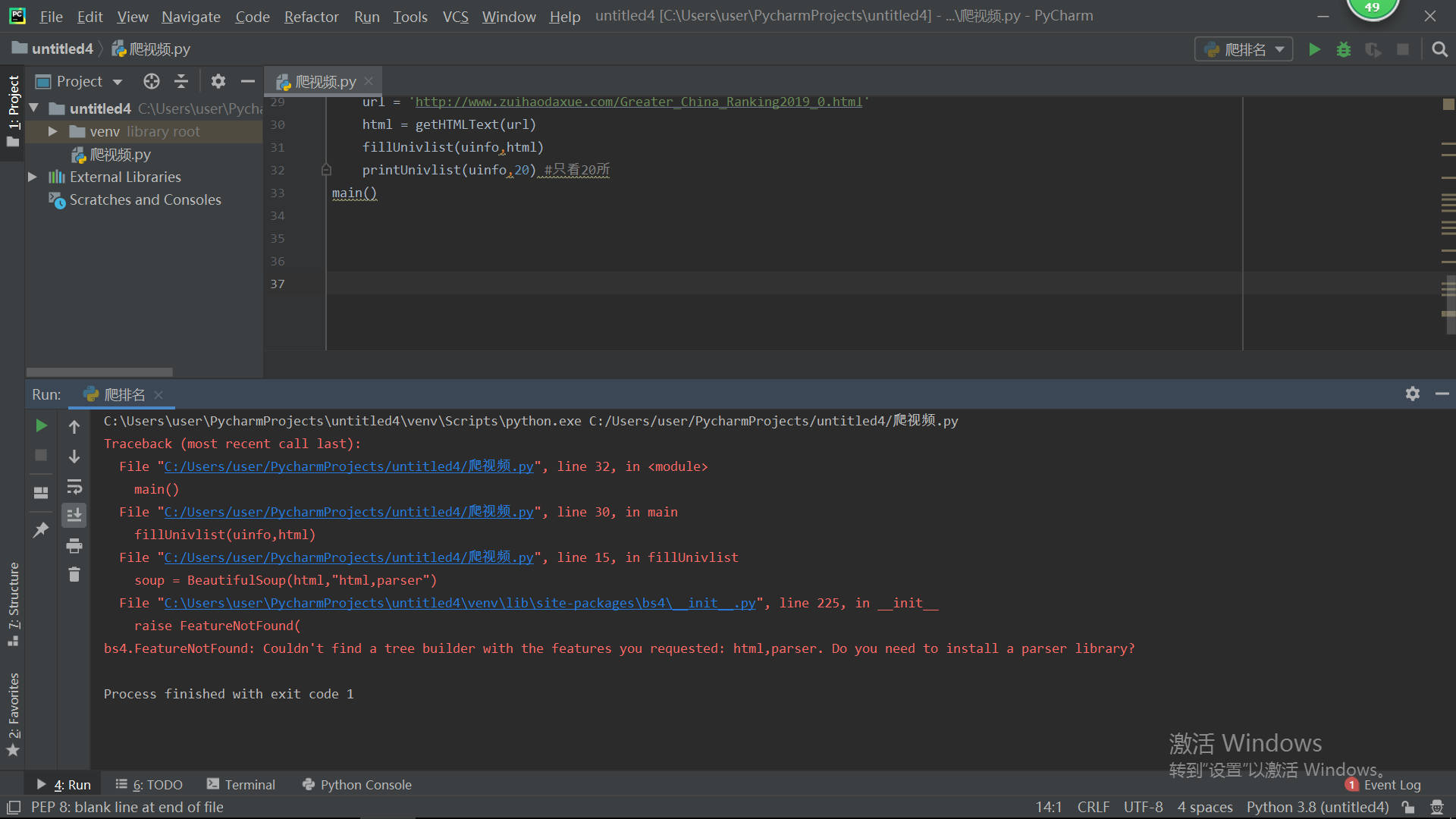The image size is (1456, 819).
Task: Expand External Libraries tree node
Action: [x=33, y=177]
